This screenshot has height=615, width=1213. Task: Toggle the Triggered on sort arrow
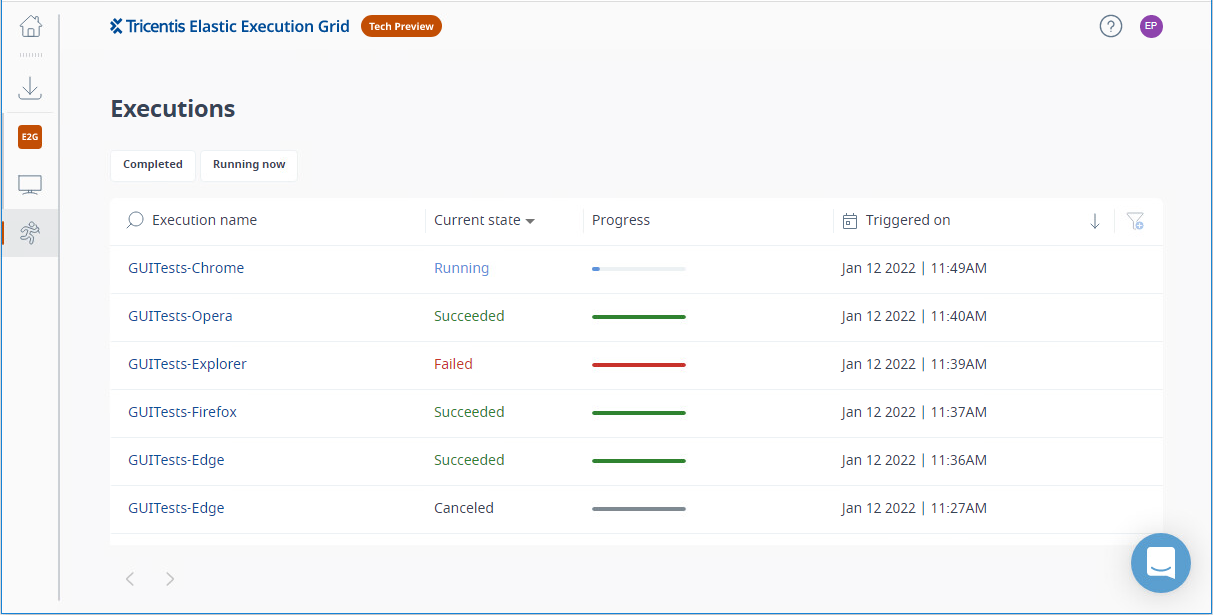1095,221
